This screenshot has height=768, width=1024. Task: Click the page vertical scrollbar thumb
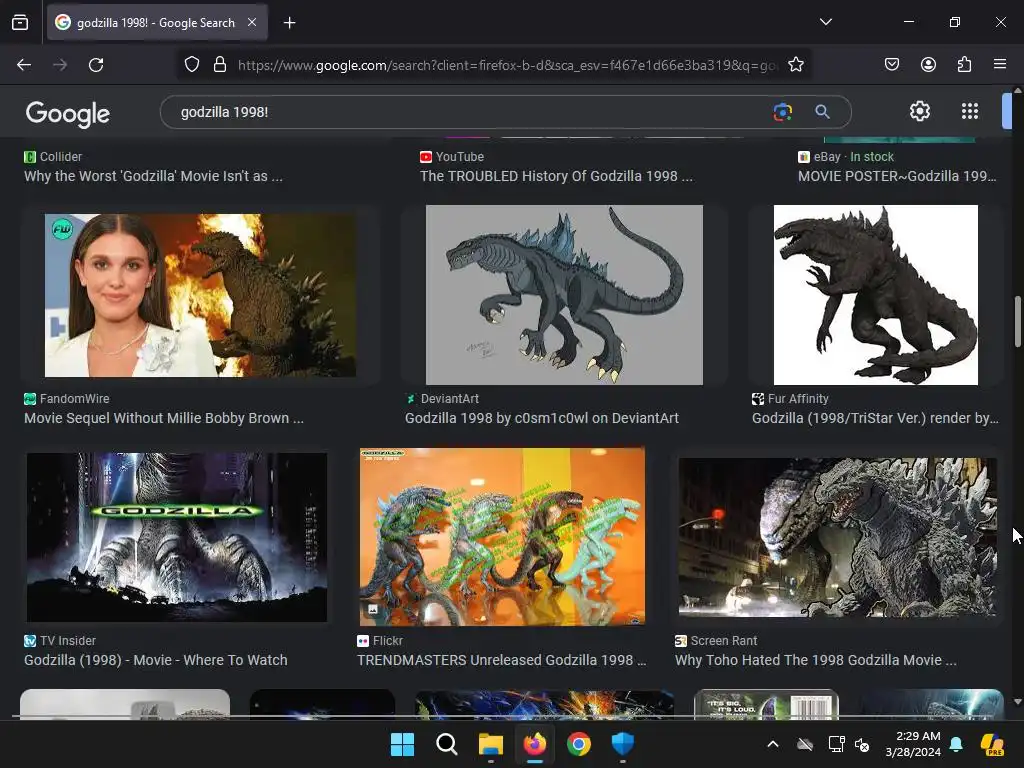[1017, 323]
